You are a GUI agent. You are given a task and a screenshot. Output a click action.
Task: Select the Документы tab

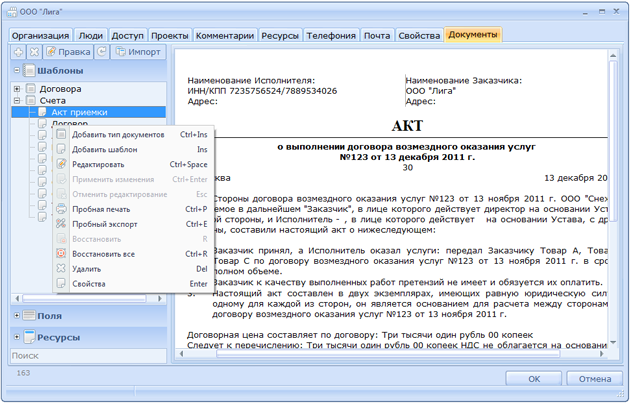coord(472,35)
